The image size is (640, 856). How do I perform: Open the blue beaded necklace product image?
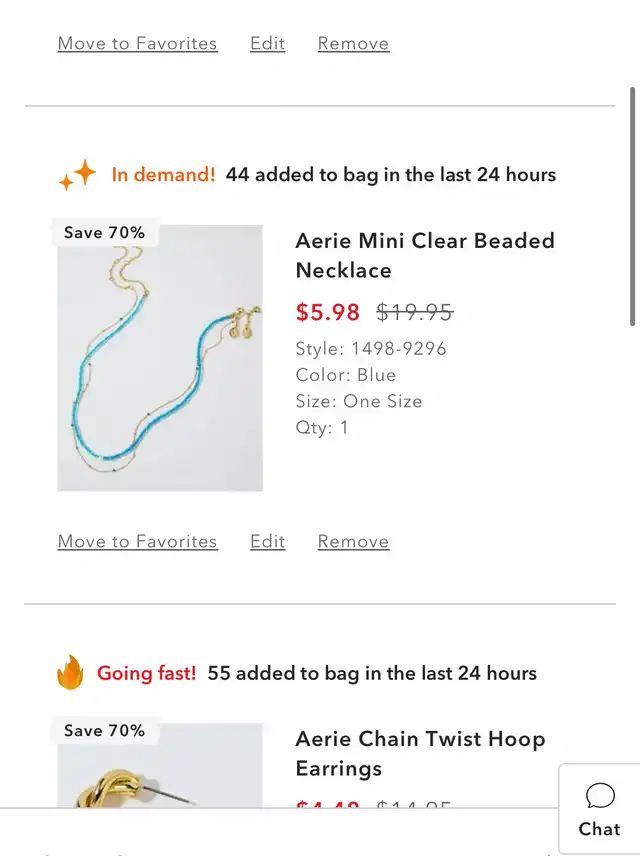[160, 358]
